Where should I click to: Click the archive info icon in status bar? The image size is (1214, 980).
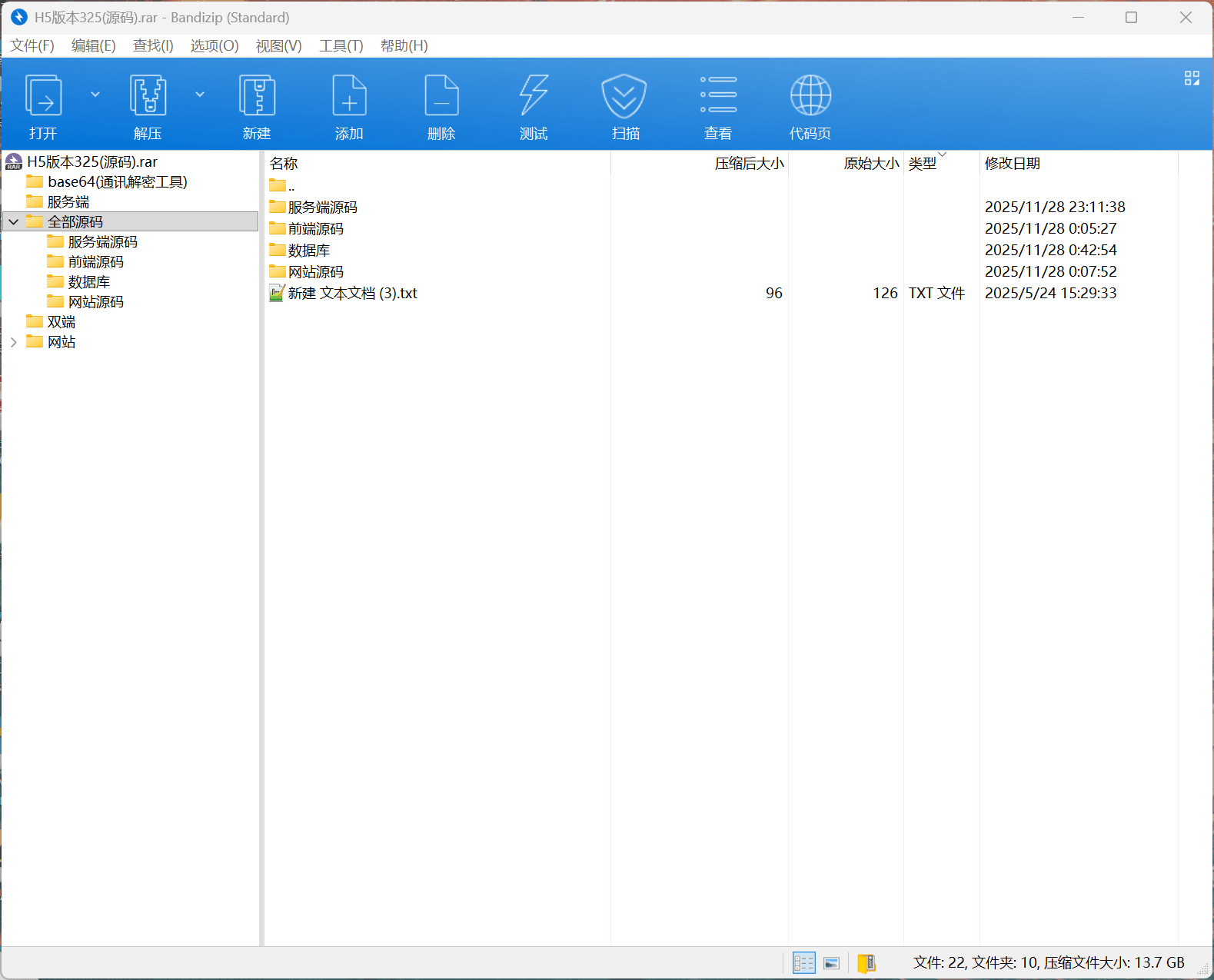pyautogui.click(x=866, y=963)
